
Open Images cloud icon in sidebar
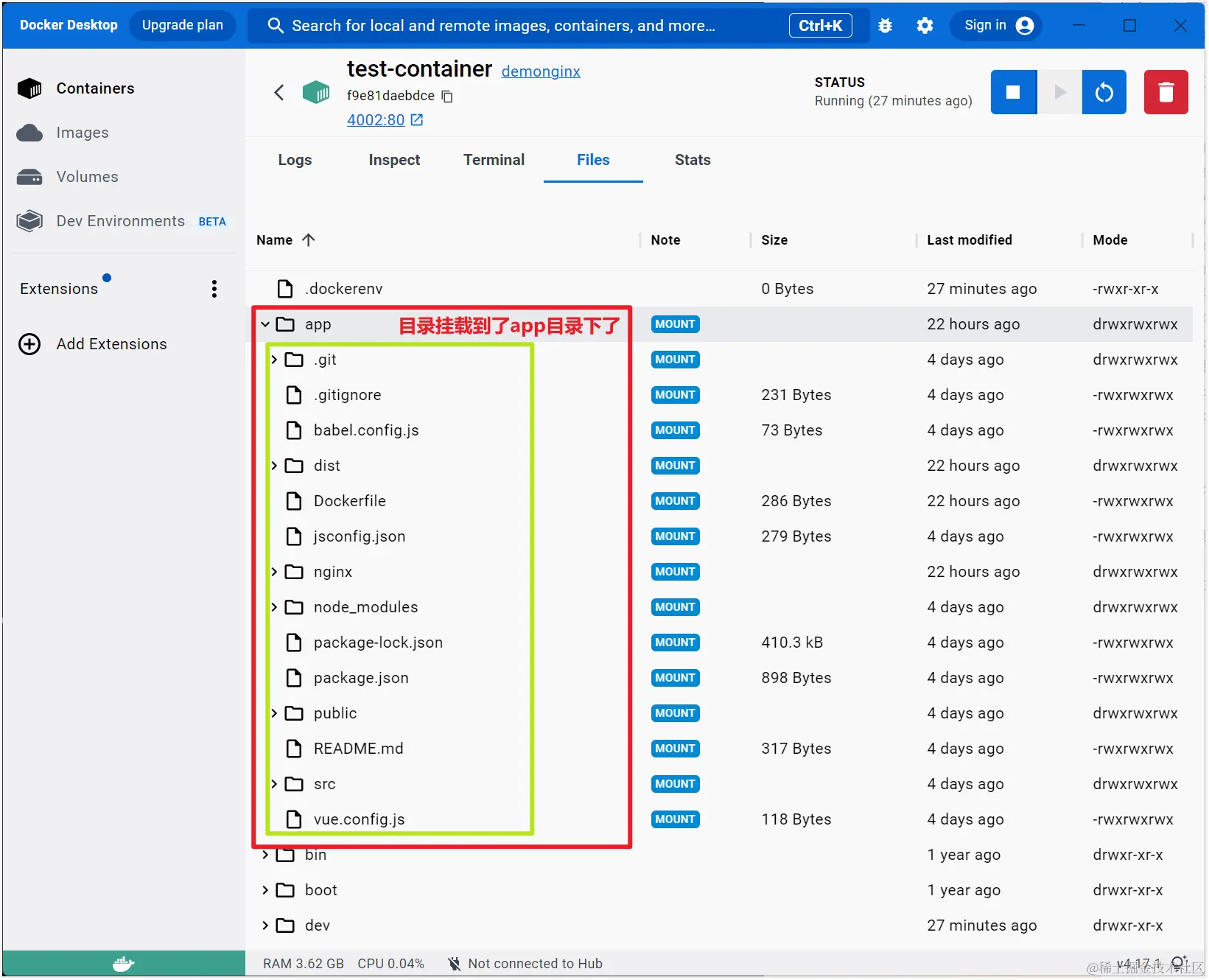click(x=29, y=133)
